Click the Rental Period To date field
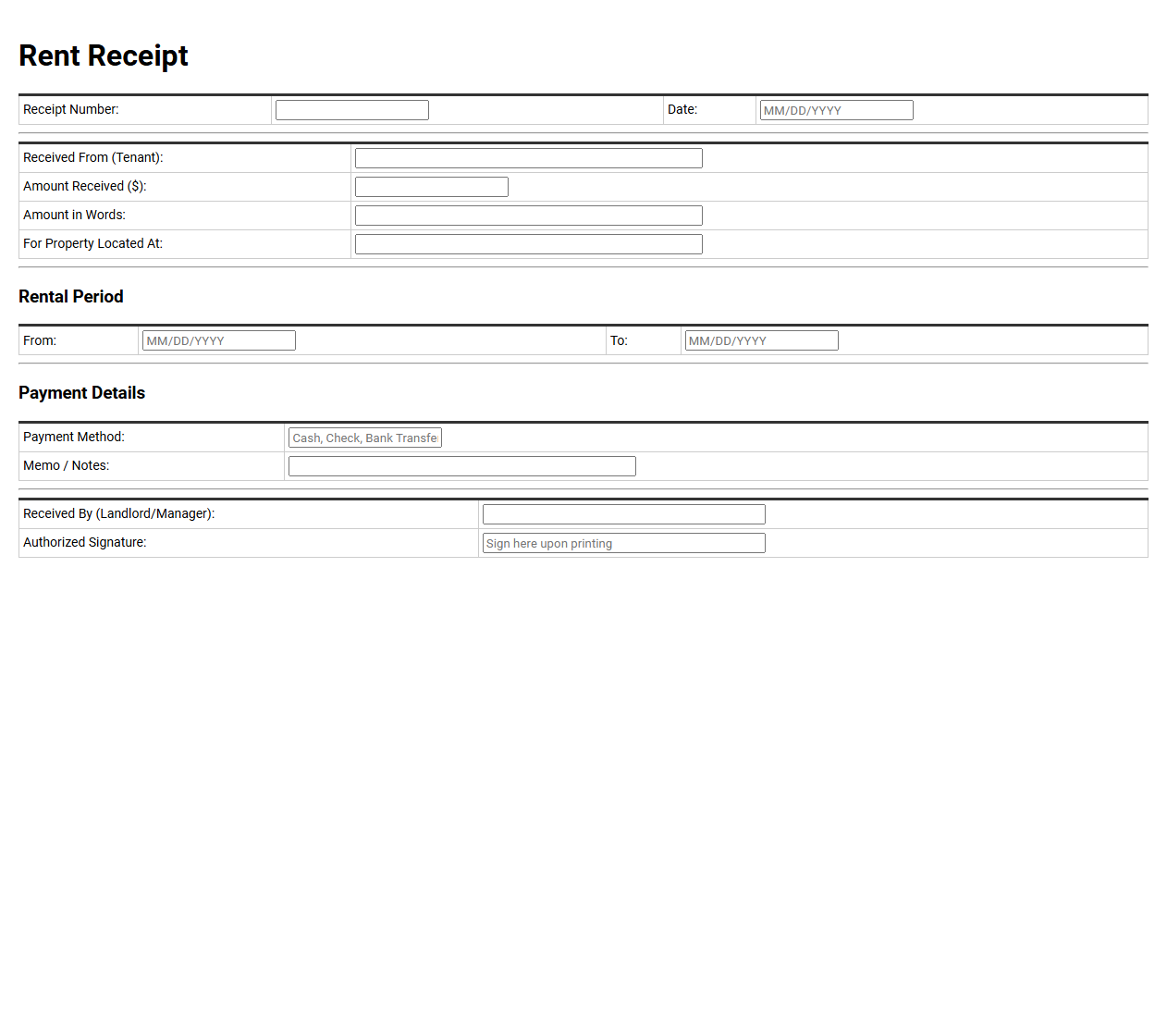Image resolution: width=1167 pixels, height=1036 pixels. coord(761,340)
